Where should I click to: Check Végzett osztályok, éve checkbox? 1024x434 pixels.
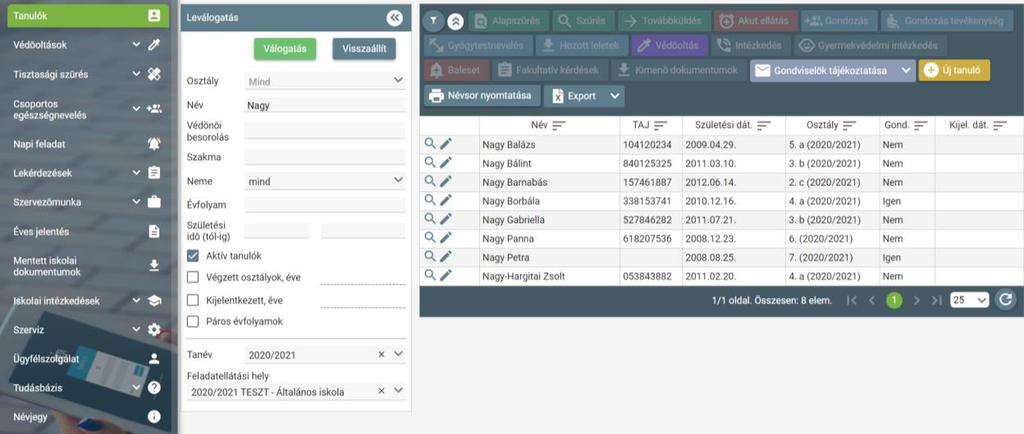(193, 277)
